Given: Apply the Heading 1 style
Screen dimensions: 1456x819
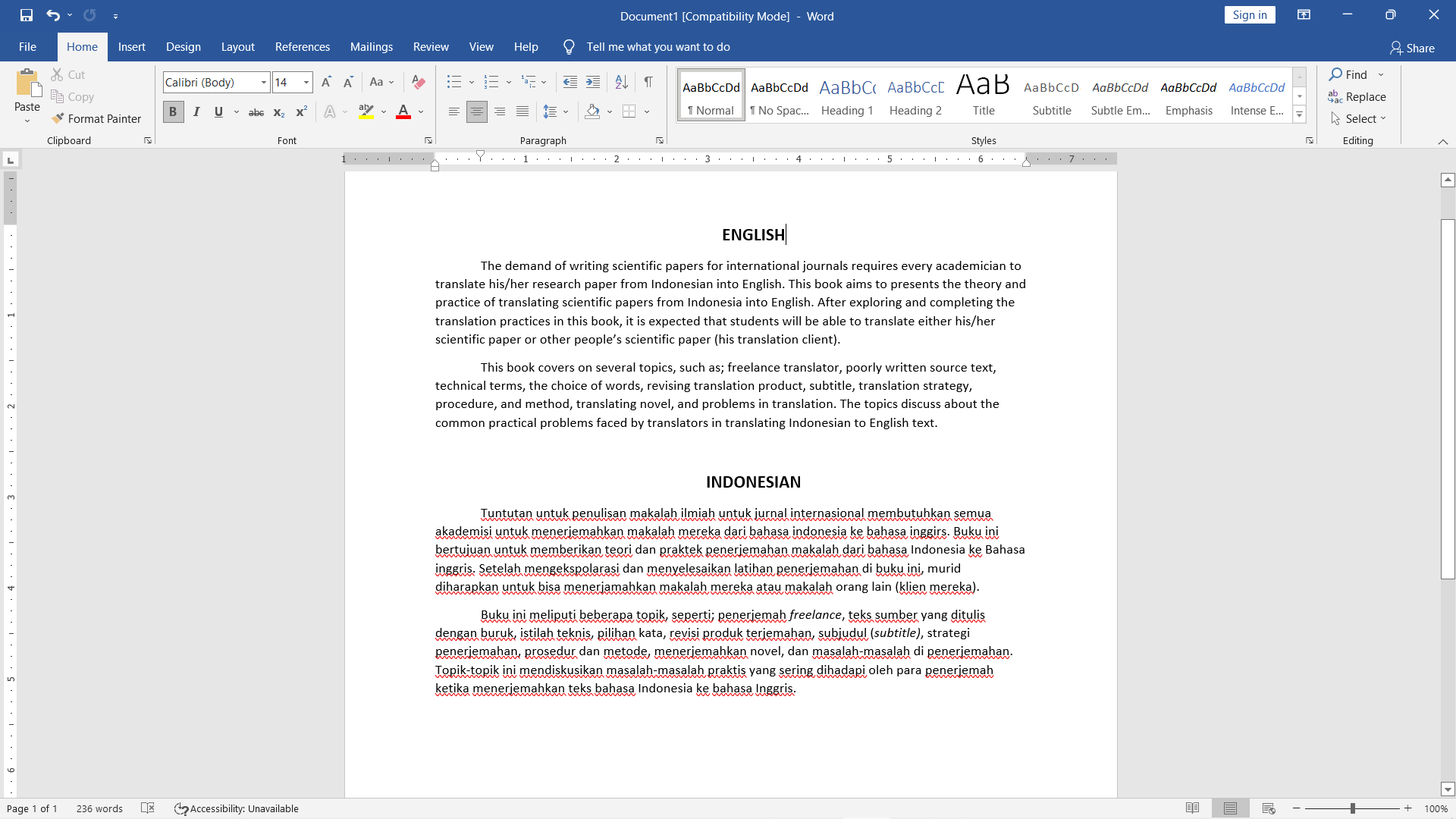Looking at the screenshot, I should 847,95.
